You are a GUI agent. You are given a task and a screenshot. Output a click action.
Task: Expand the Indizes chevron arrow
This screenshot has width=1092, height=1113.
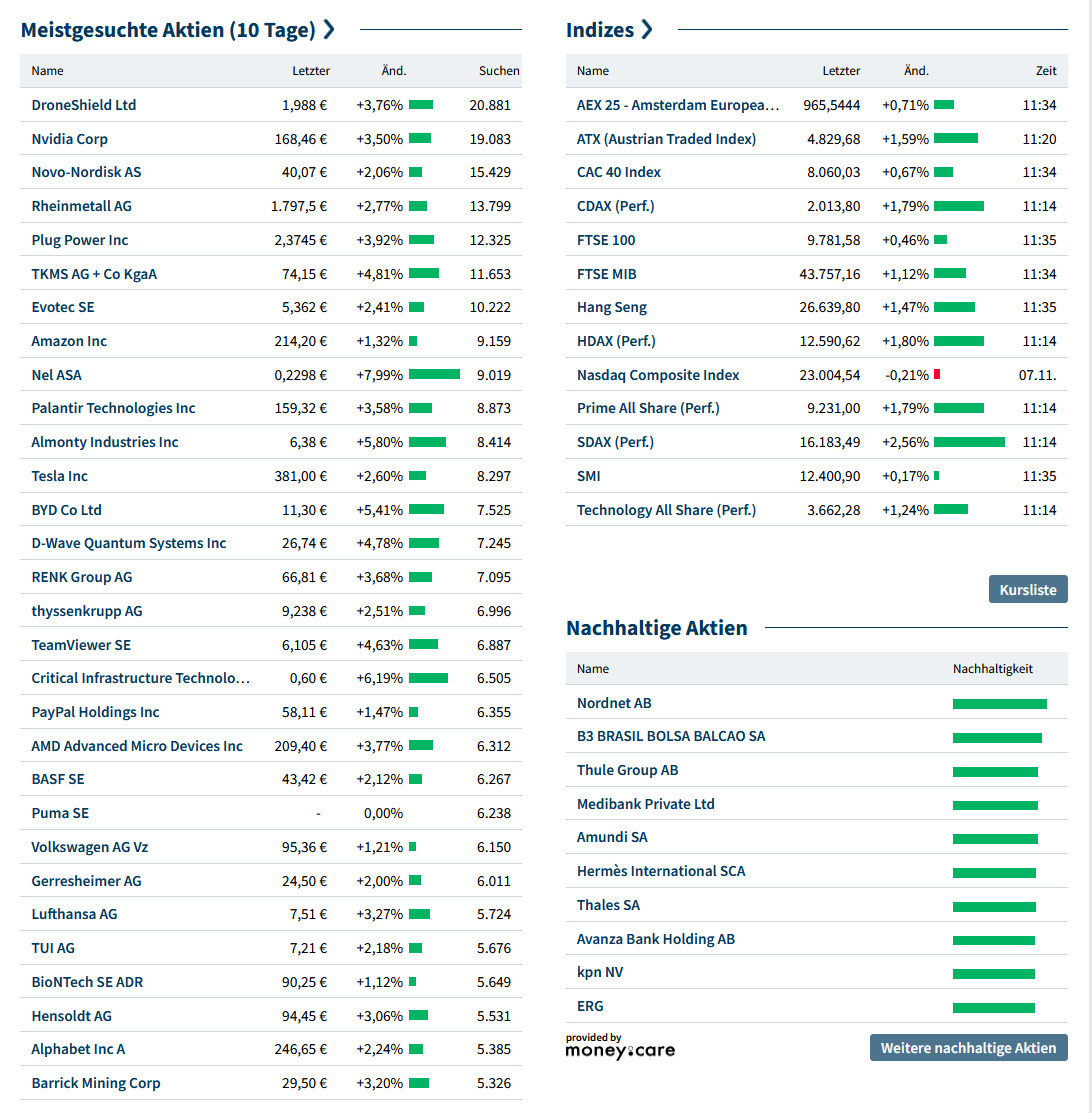coord(647,30)
